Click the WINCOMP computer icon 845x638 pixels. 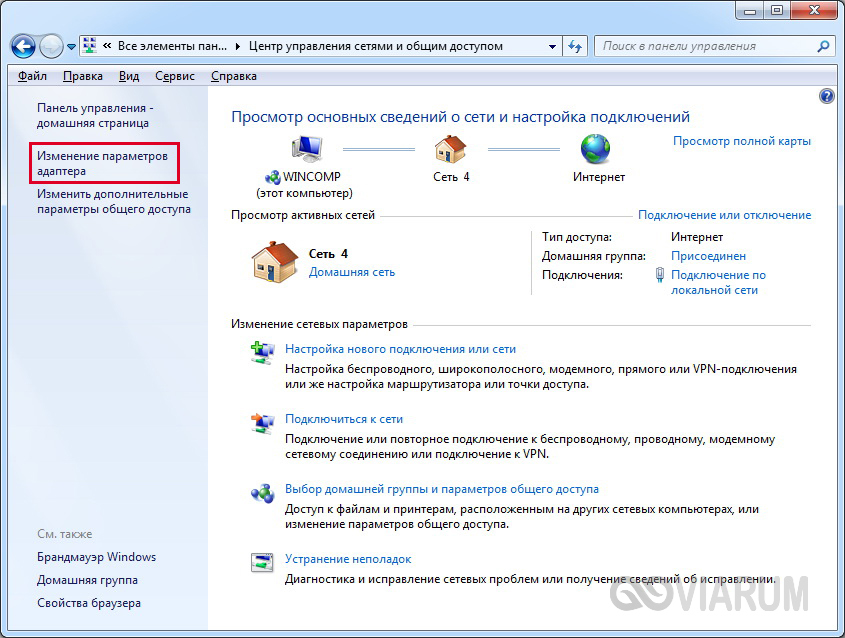point(304,149)
